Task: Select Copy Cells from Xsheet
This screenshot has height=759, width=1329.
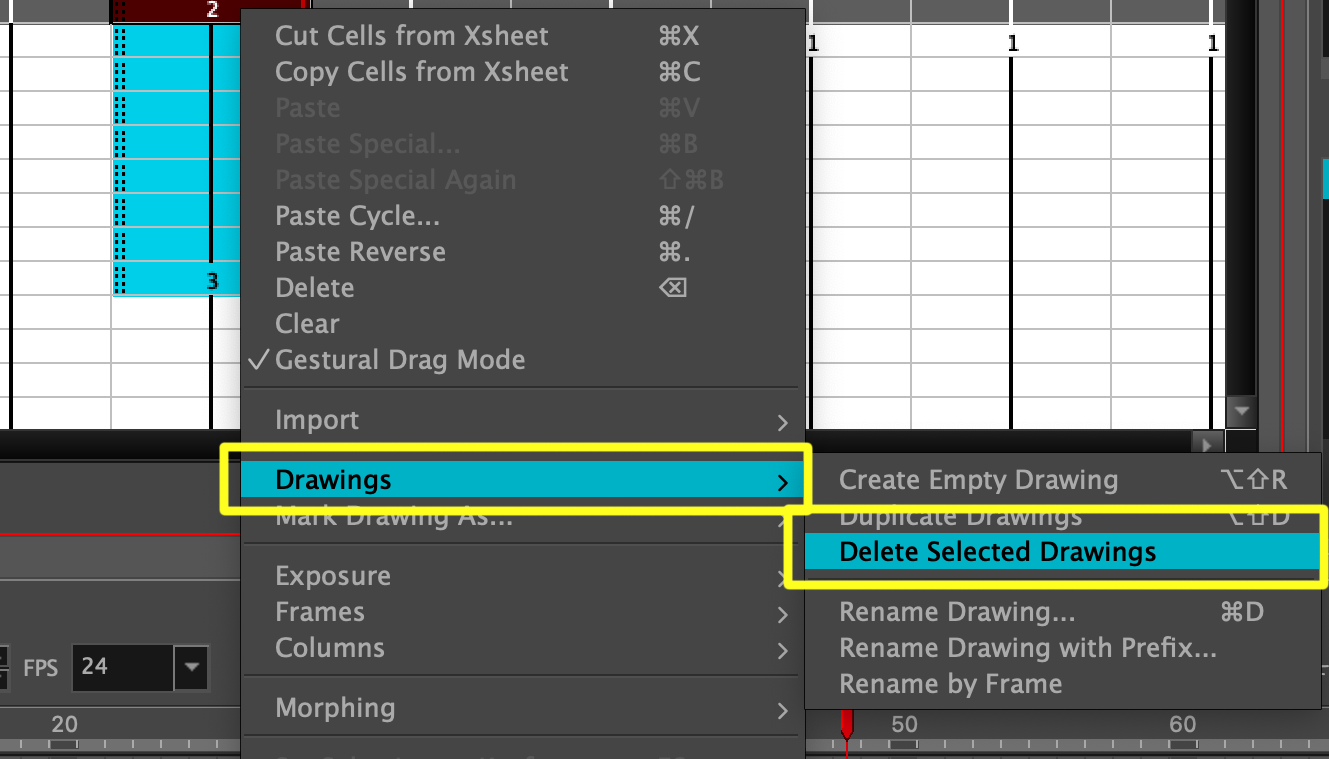Action: [x=421, y=71]
